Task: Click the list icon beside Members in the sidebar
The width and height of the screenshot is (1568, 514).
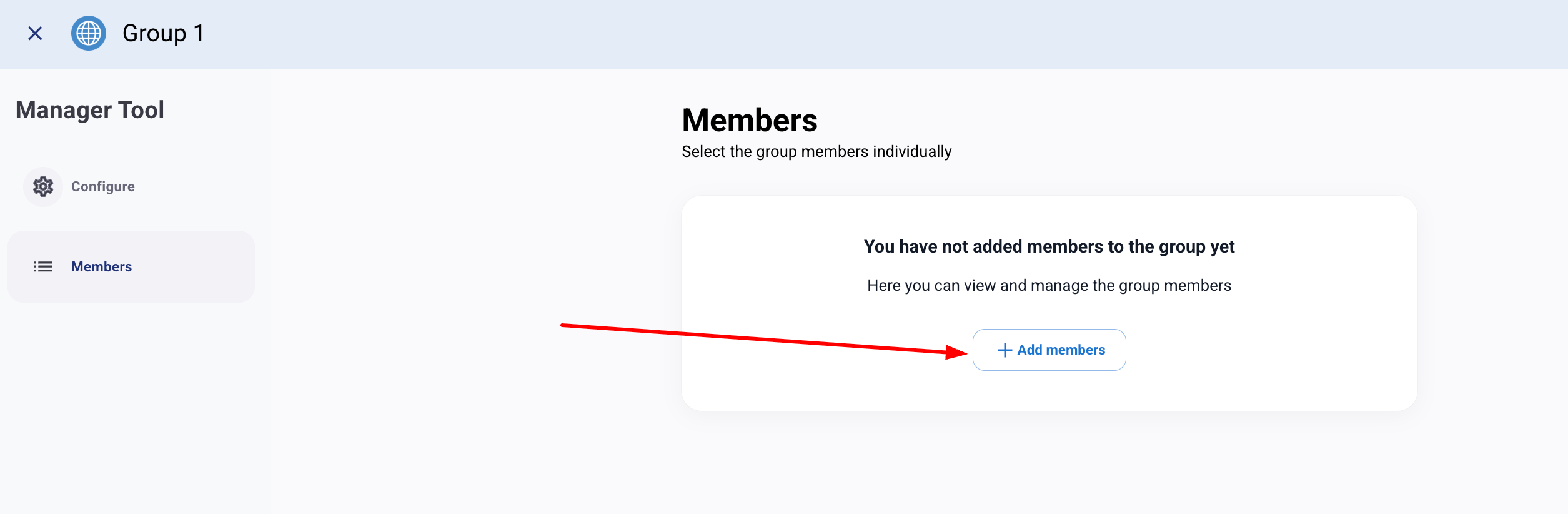Action: [x=43, y=267]
